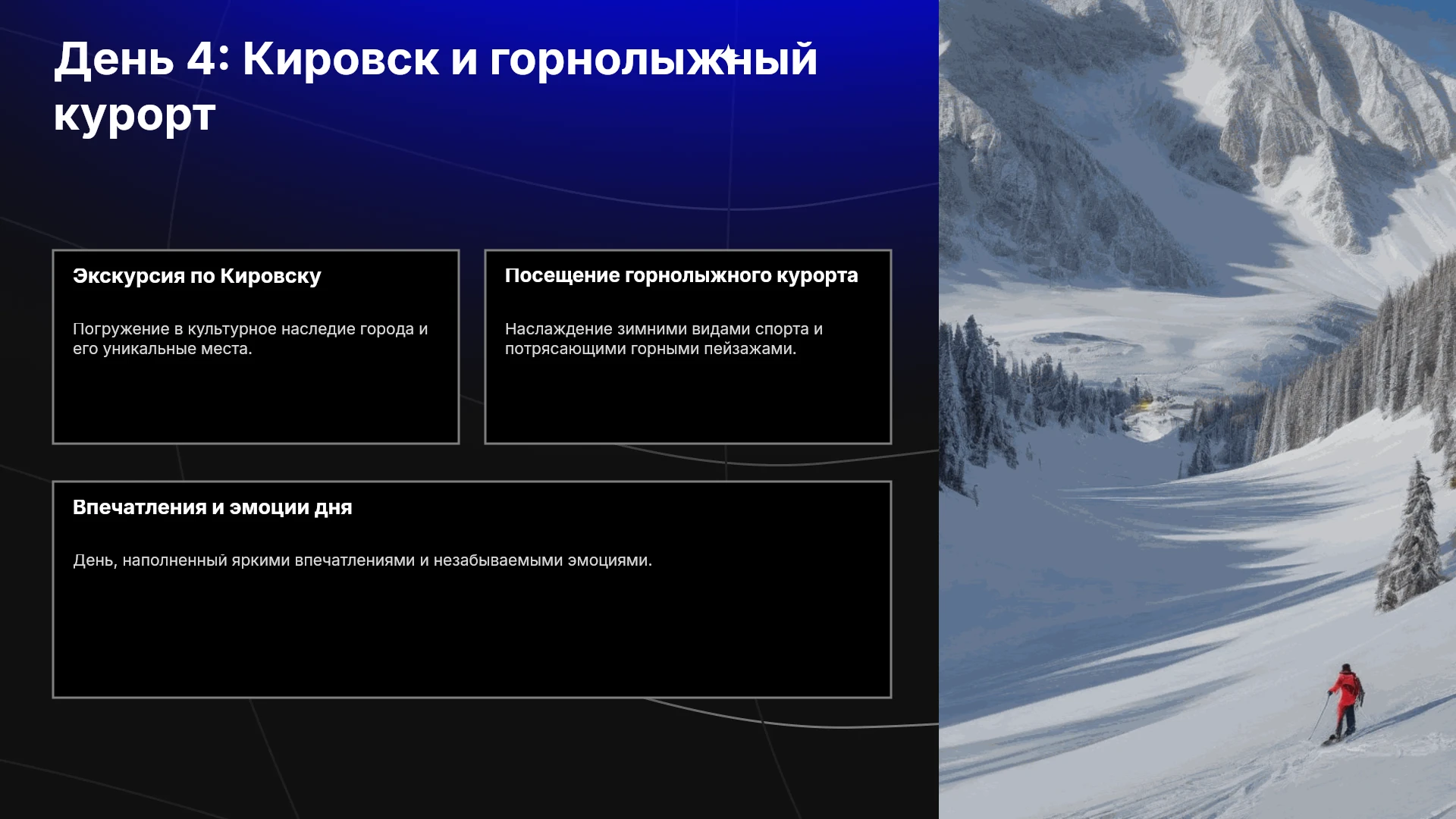Click empty space inside the Экскурсия card

[256, 400]
